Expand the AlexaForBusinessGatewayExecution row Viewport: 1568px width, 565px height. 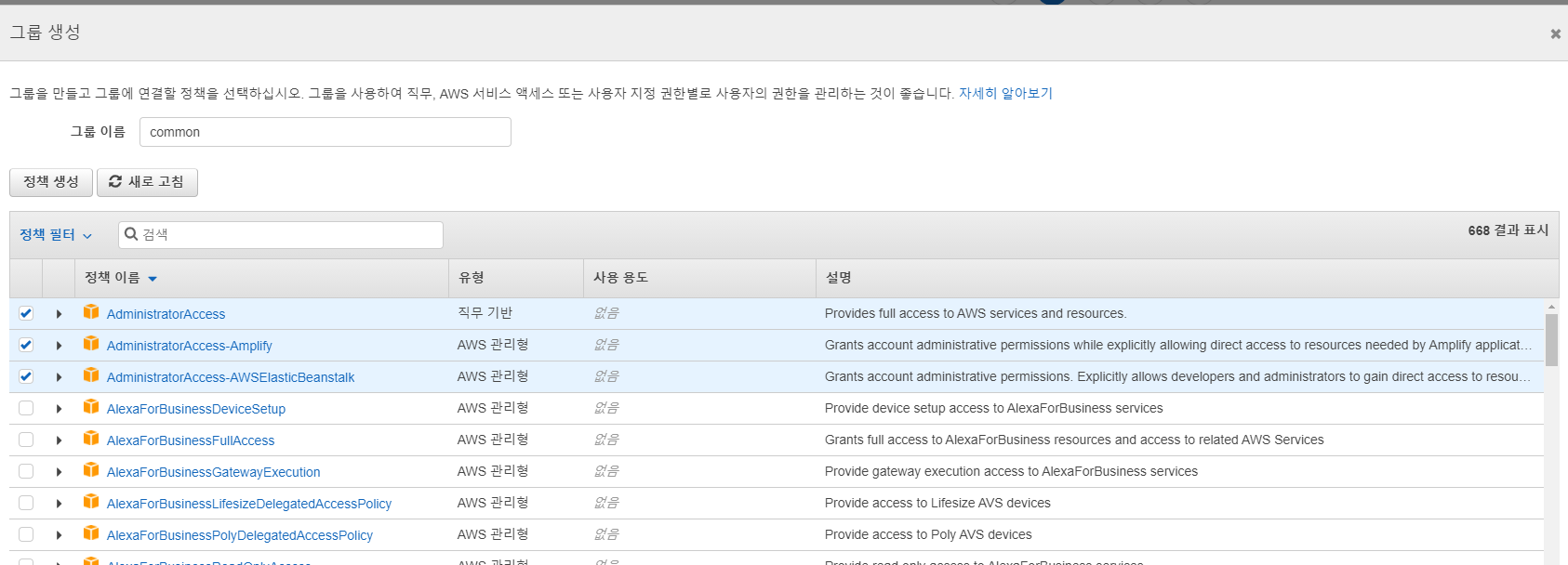click(59, 472)
